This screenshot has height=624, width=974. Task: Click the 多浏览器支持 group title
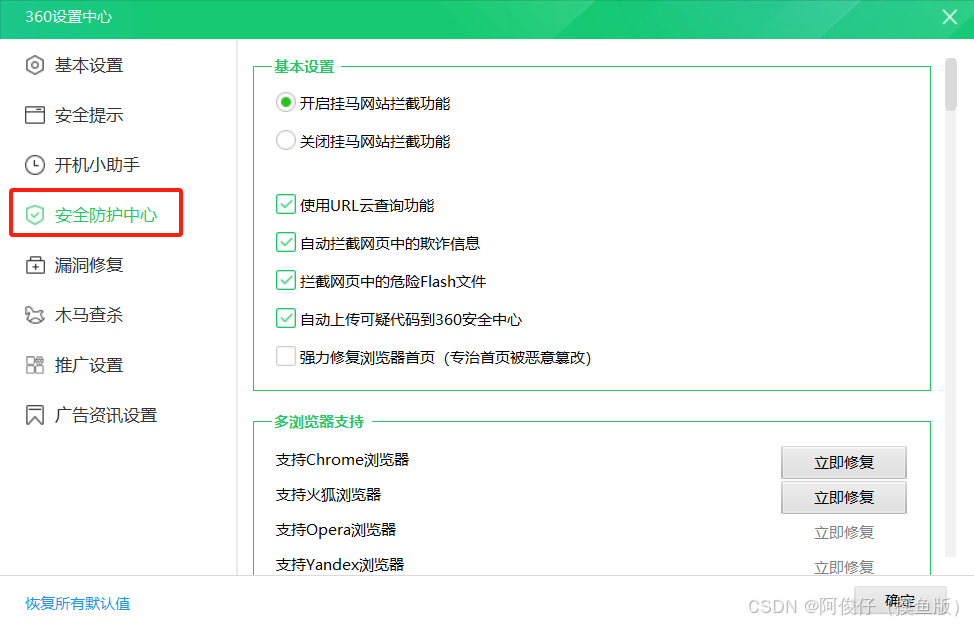tap(319, 422)
